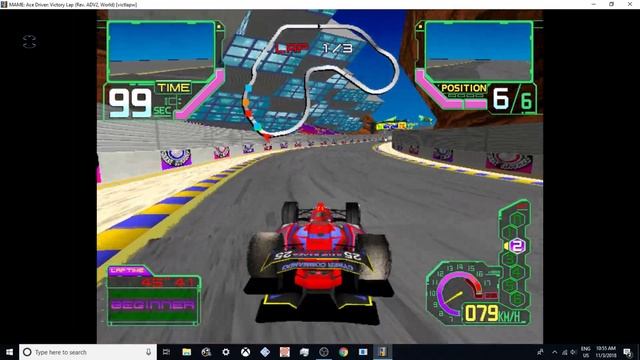Select the active MAME icon on the taskbar

click(382, 352)
